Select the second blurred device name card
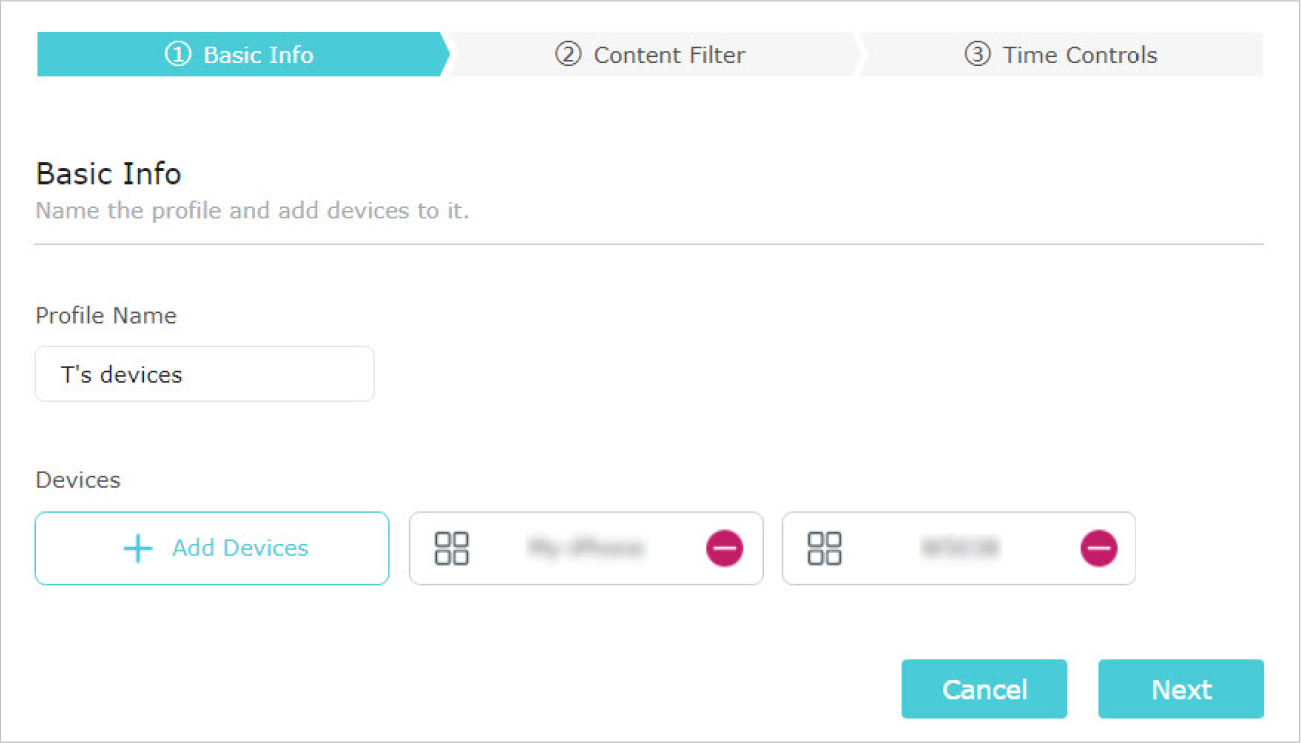The image size is (1301, 743). coord(959,548)
